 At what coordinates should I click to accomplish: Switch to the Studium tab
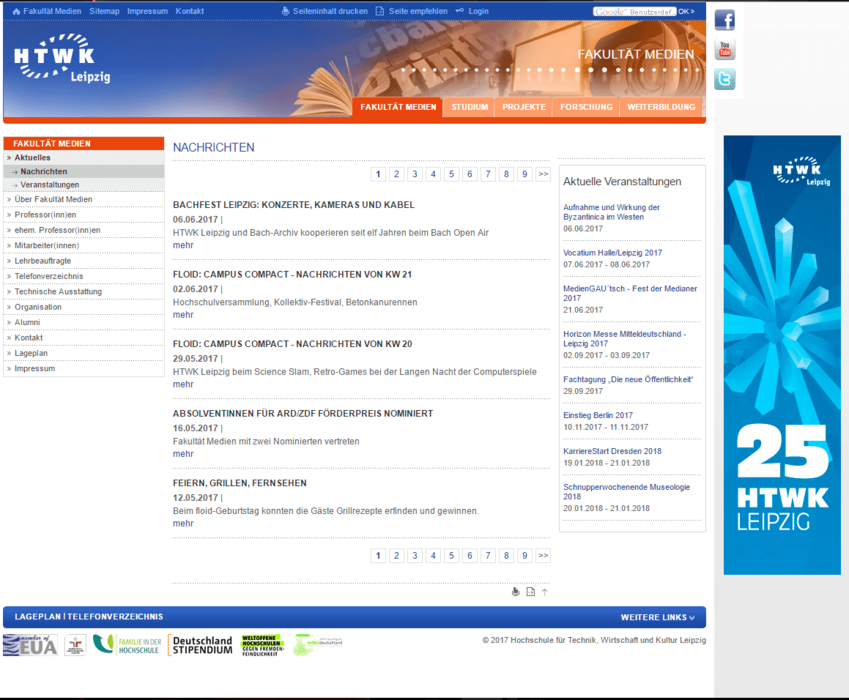[x=469, y=107]
